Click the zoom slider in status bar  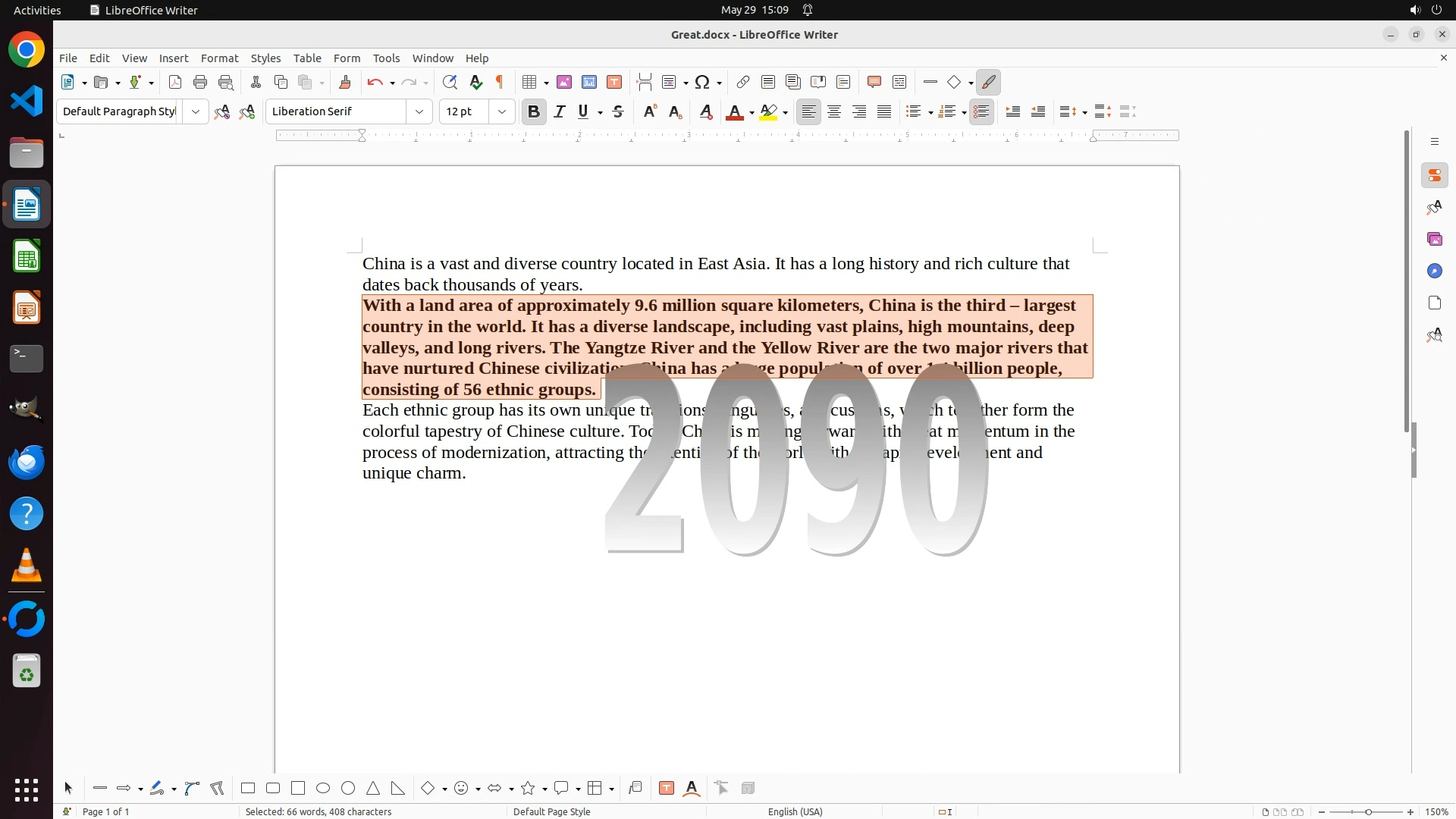1368,811
